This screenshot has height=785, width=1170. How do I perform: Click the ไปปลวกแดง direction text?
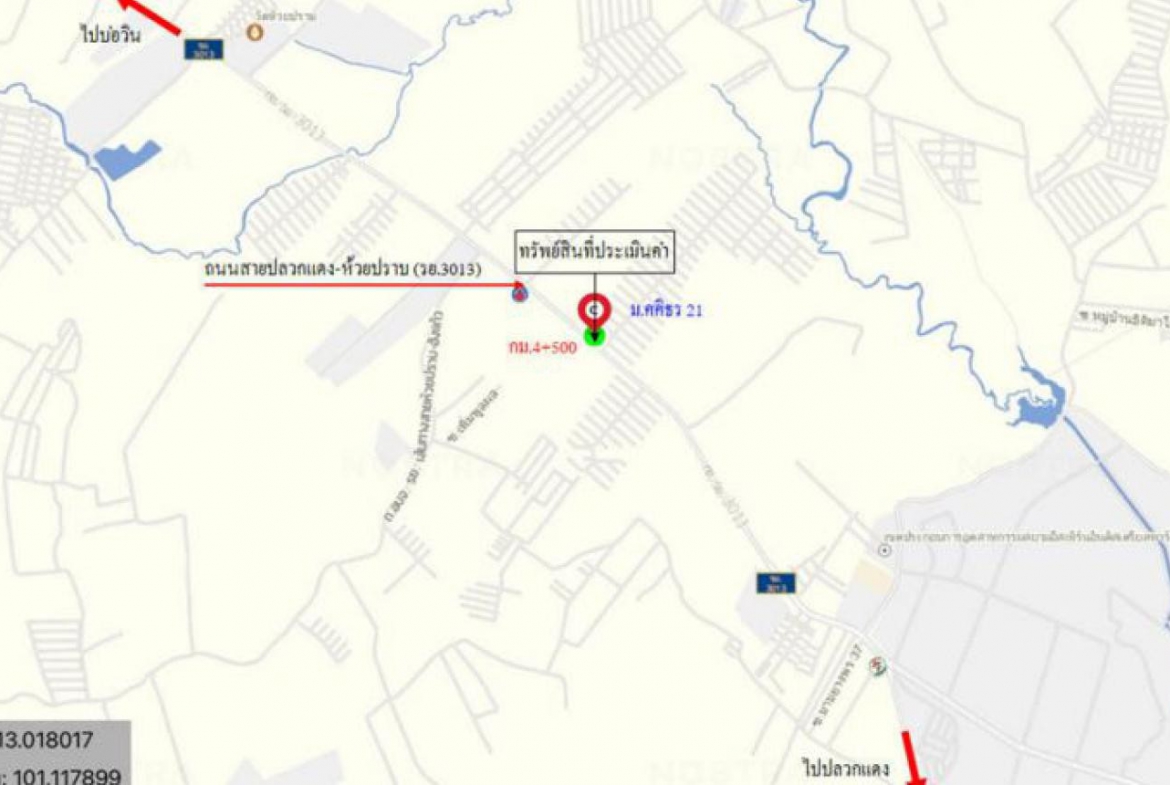click(x=845, y=767)
